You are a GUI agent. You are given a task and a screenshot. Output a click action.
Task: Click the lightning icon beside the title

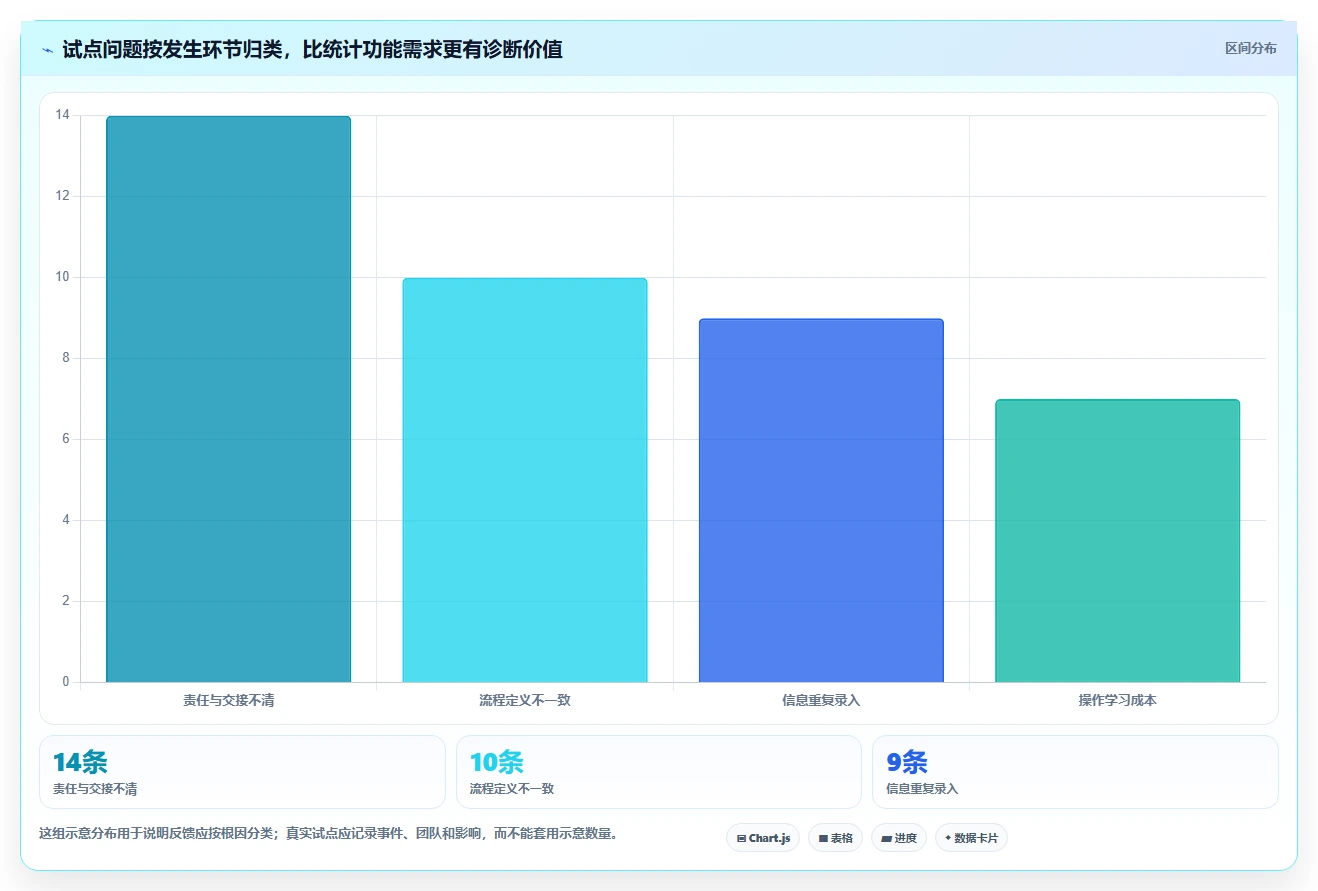click(47, 49)
